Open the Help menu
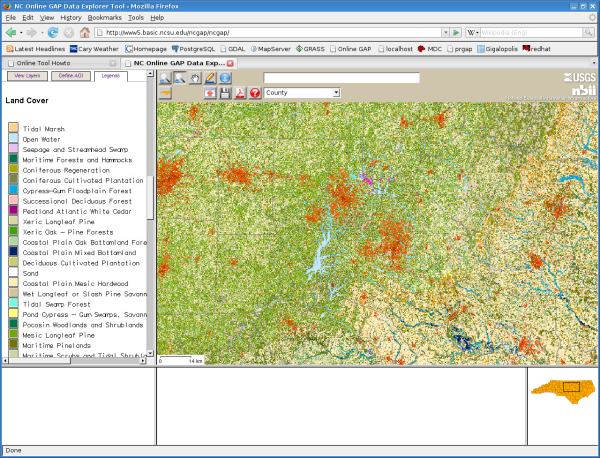The height and width of the screenshot is (458, 600). (157, 18)
